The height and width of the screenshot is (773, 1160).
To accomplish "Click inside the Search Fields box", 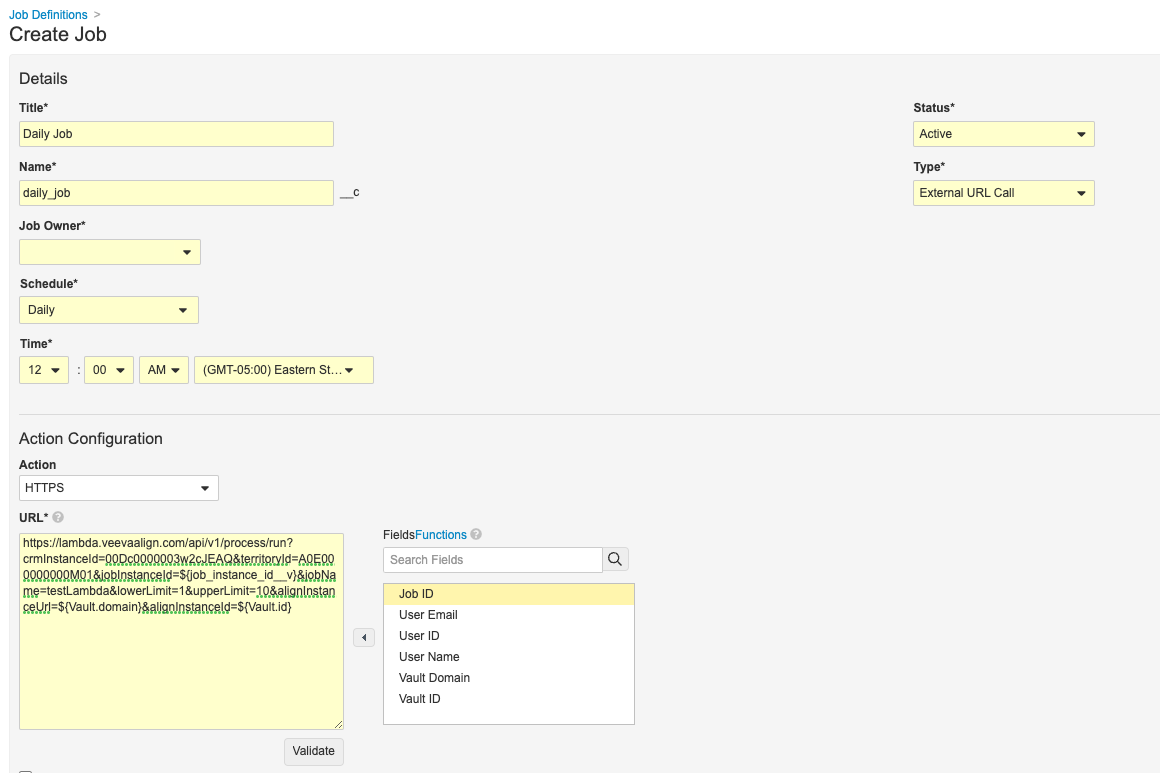I will coord(492,560).
